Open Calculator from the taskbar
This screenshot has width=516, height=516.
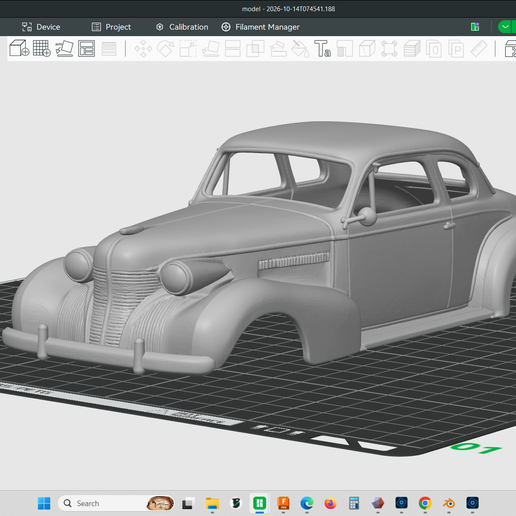coord(354,503)
